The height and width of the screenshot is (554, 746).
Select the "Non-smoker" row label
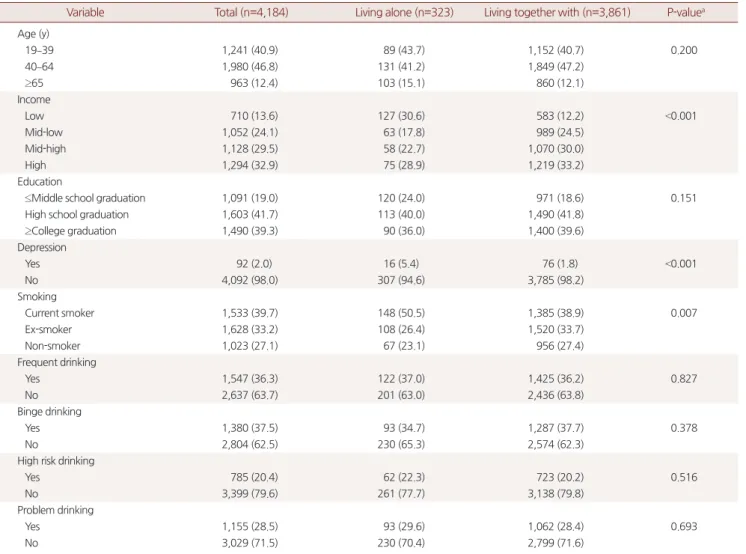coord(52,346)
